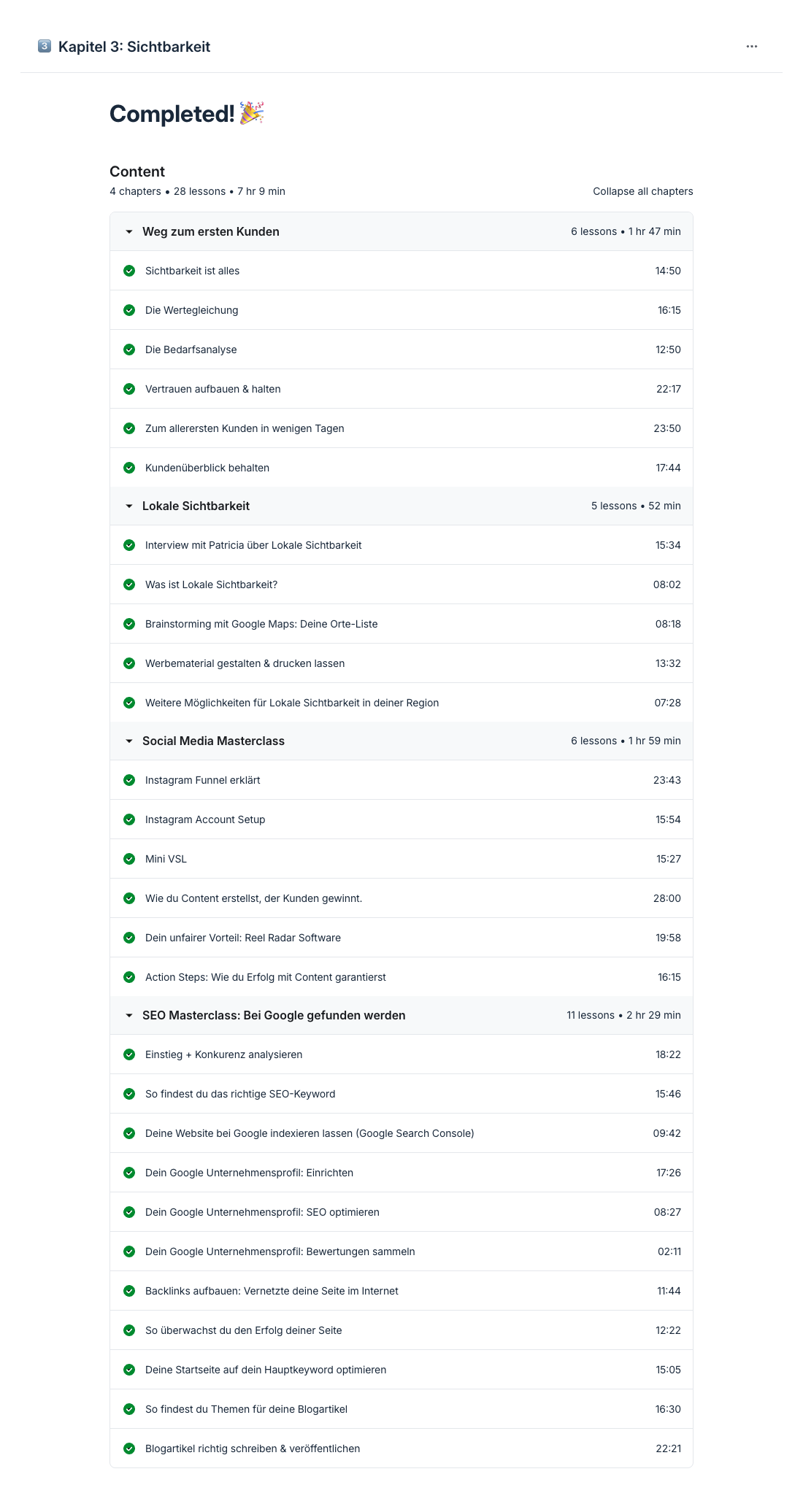Click the Kapitel 3 number emoji icon
Screen dimensions: 803x1512
pyautogui.click(x=45, y=47)
